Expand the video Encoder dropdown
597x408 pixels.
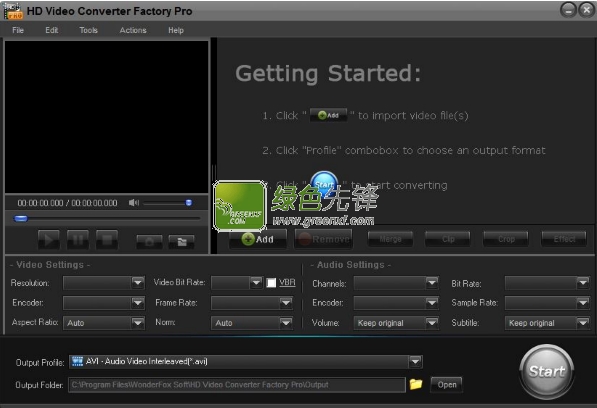coord(137,303)
